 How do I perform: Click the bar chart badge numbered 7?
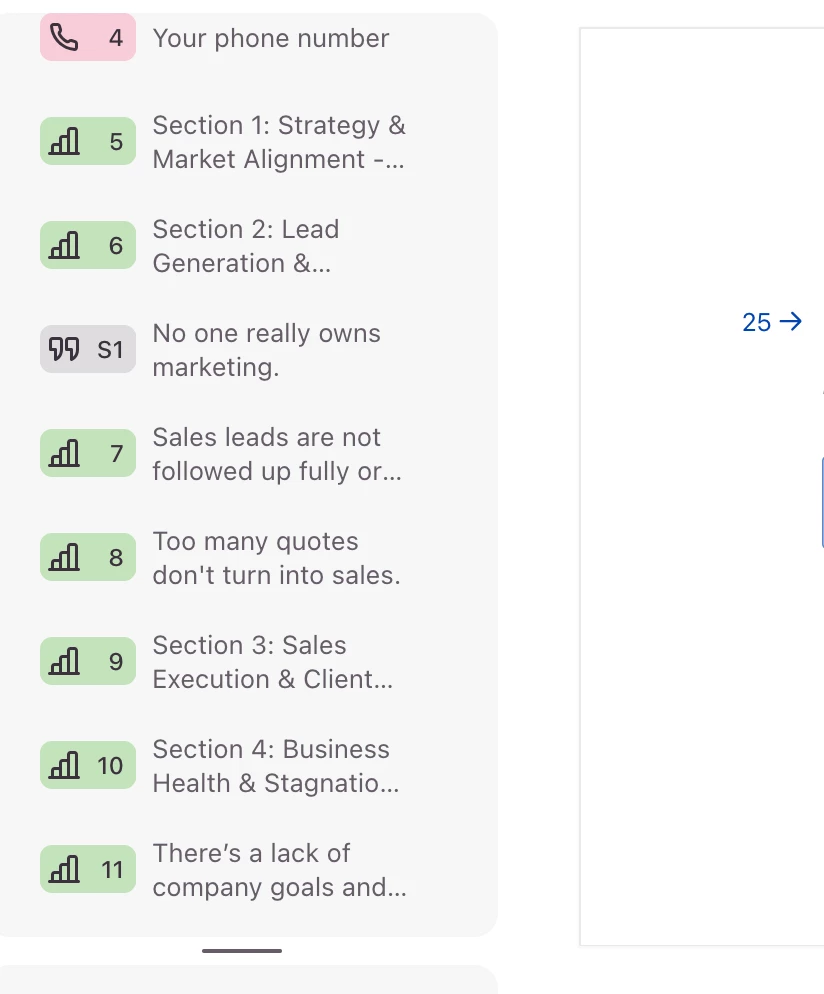click(88, 454)
